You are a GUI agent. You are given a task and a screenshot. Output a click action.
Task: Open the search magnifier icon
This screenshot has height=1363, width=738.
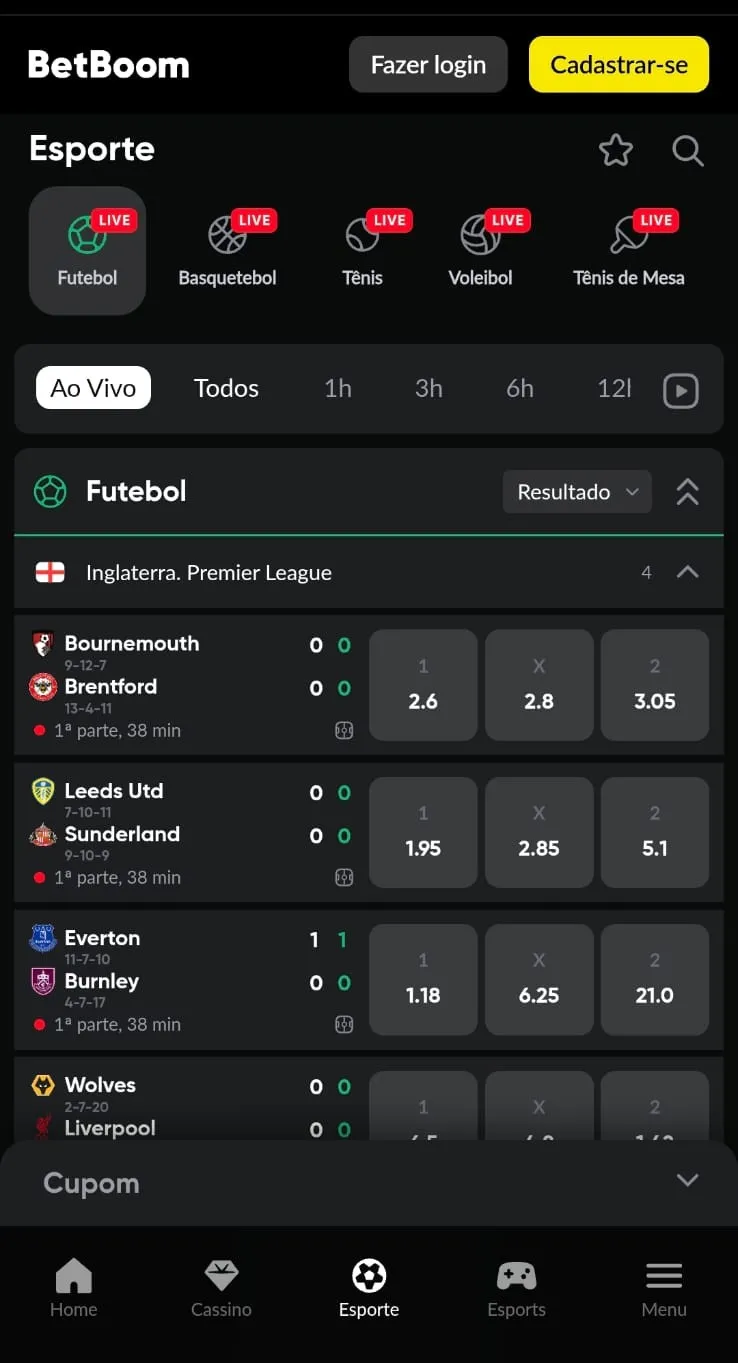[x=687, y=151]
